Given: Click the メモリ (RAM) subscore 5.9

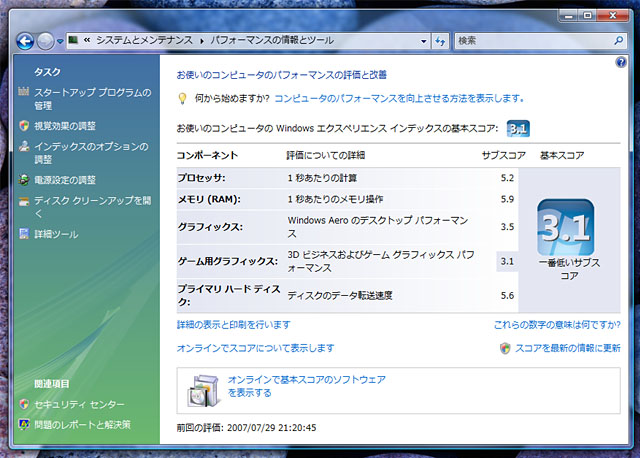Looking at the screenshot, I should coord(507,199).
